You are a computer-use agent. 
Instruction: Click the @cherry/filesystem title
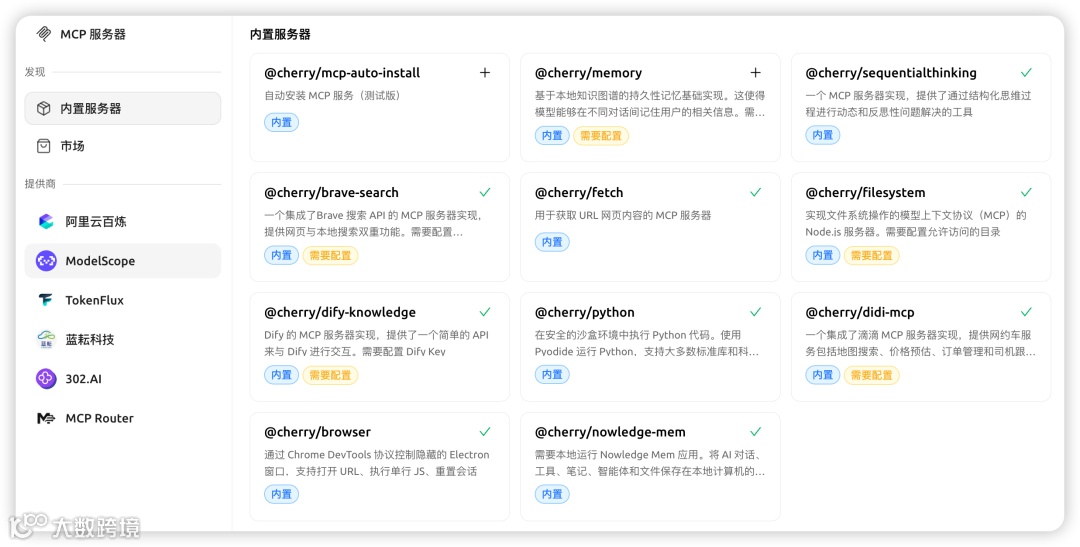(x=866, y=193)
